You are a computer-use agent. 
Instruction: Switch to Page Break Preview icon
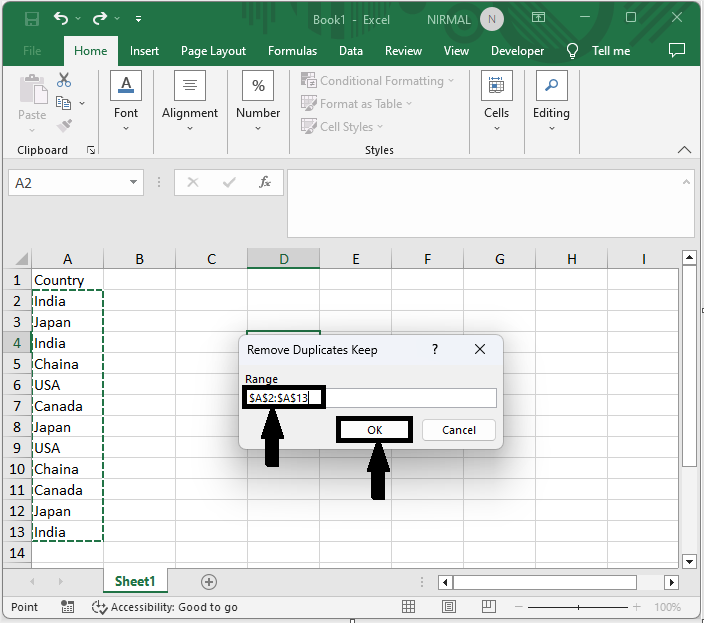488,607
